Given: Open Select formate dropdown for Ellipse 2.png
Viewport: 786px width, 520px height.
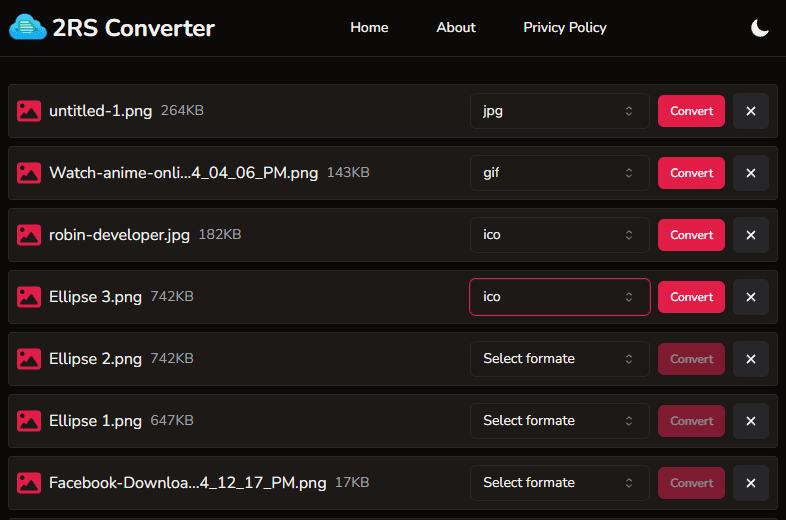Looking at the screenshot, I should coord(559,359).
